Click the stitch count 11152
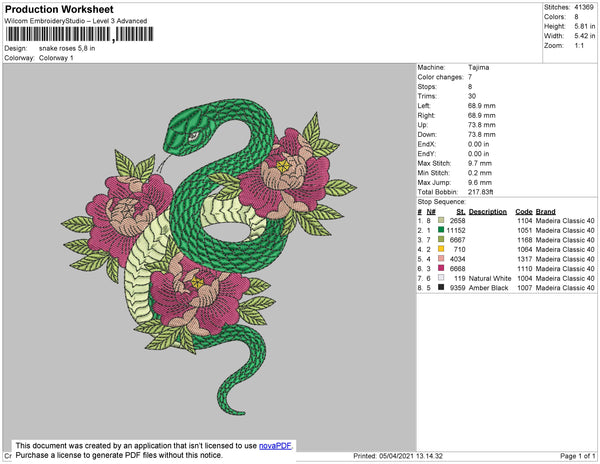 pos(456,230)
